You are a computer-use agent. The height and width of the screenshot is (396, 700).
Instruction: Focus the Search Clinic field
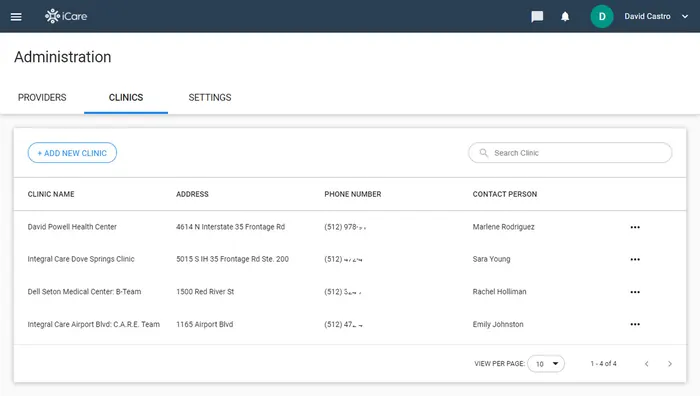click(570, 153)
